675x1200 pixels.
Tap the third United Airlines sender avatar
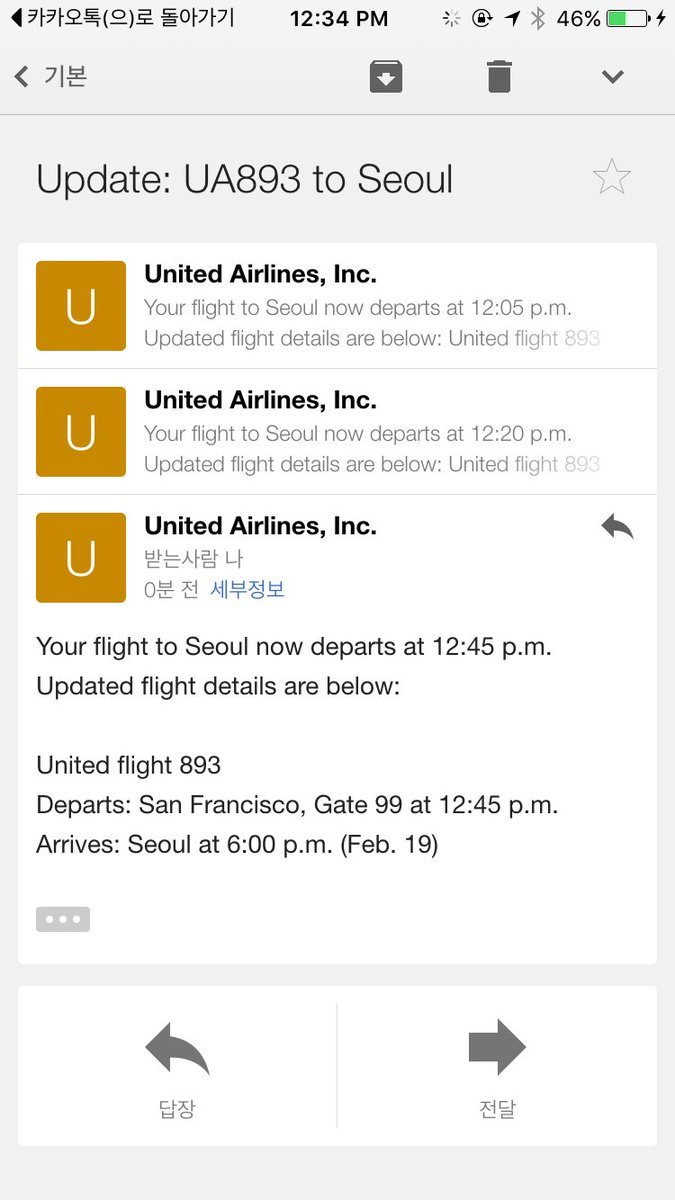click(81, 558)
